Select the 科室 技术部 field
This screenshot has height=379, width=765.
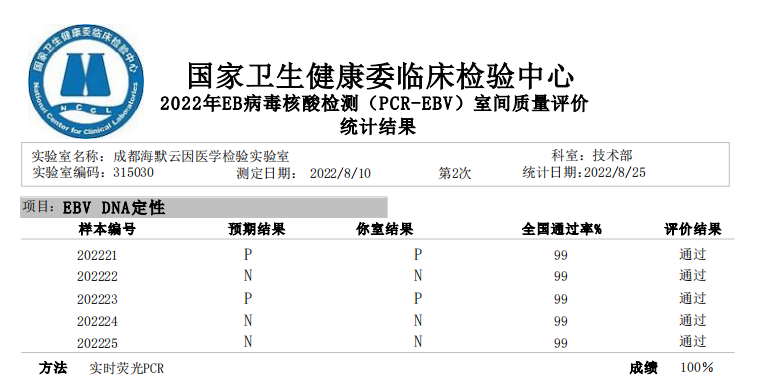tap(592, 156)
